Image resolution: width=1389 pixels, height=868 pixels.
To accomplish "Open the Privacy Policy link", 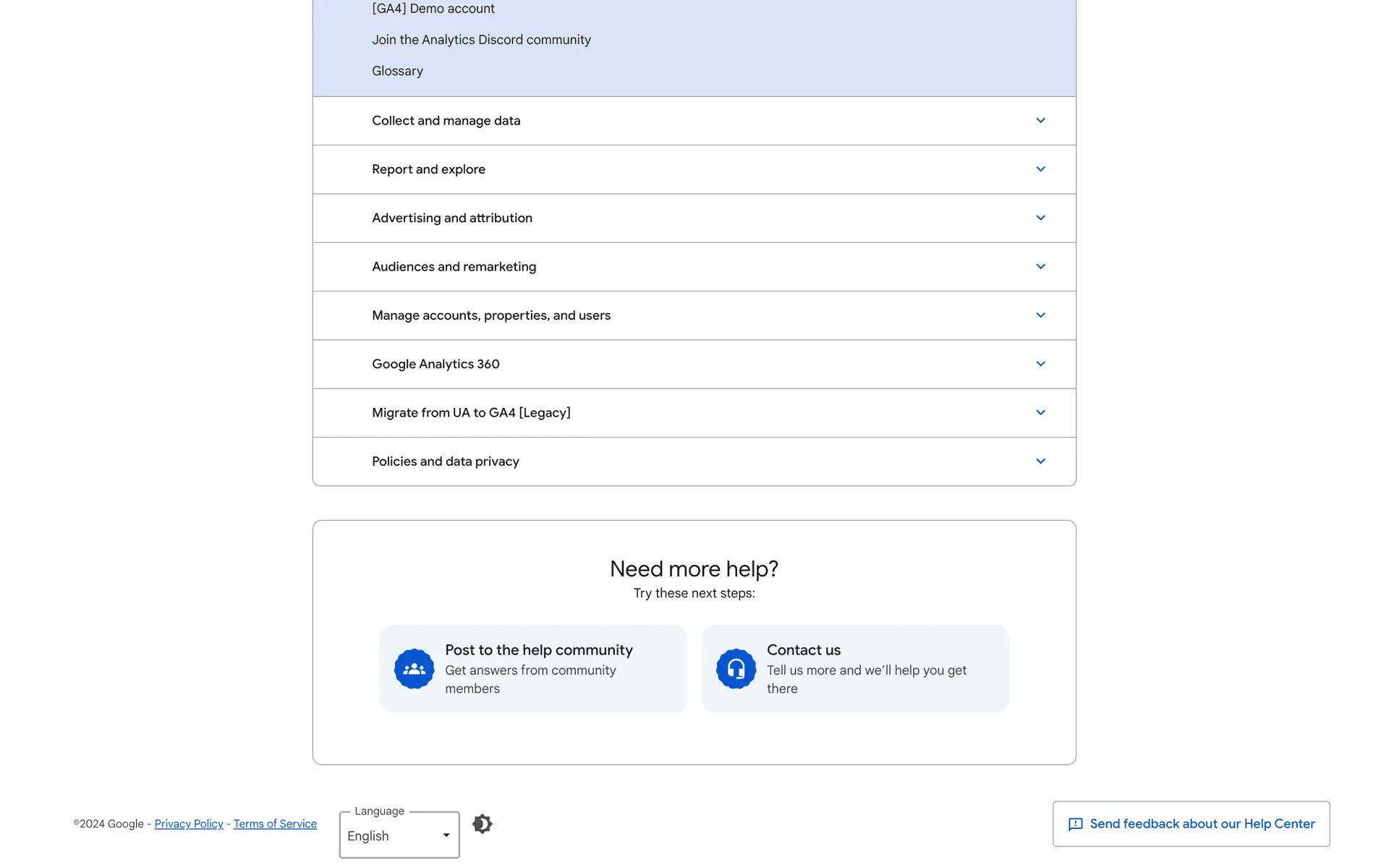I will 189,824.
